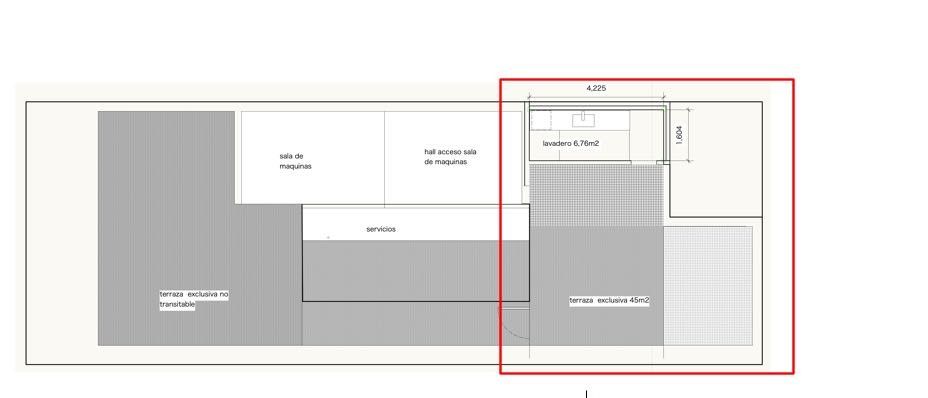Click the 'terraza exclusiva no transitable' label
The width and height of the screenshot is (928, 398).
pos(194,299)
